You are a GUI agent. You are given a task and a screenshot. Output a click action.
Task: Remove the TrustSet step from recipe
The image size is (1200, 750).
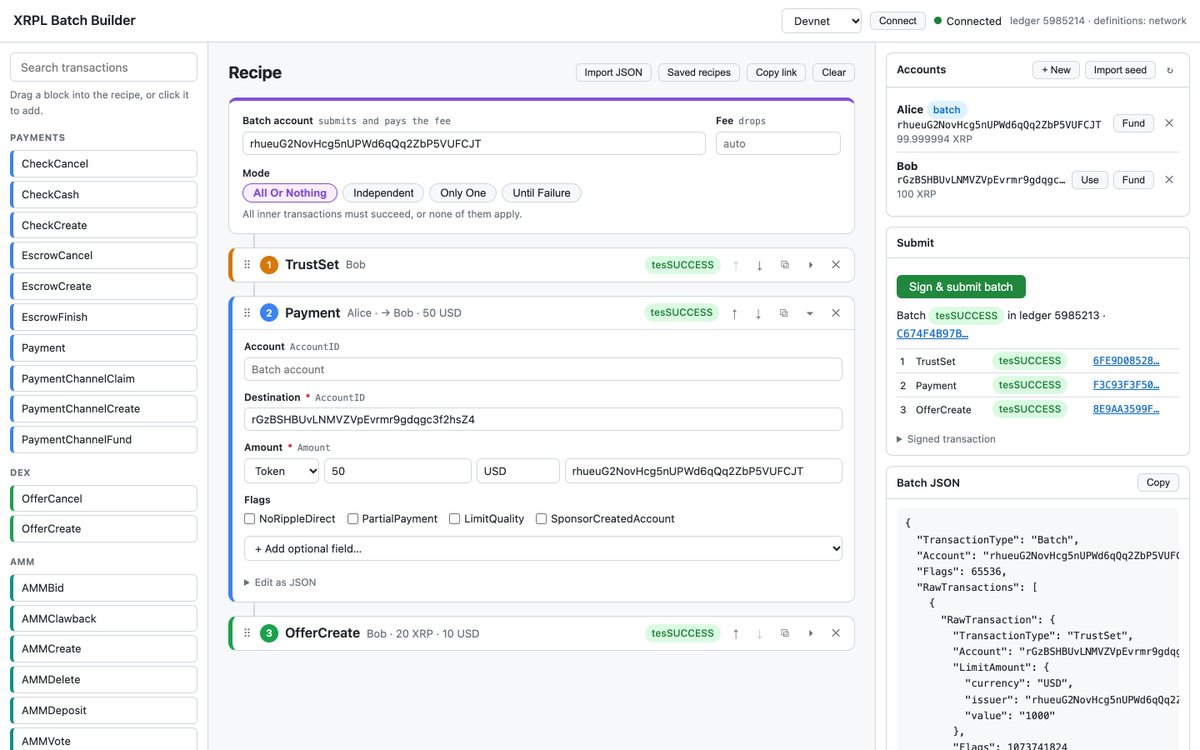[x=836, y=265]
